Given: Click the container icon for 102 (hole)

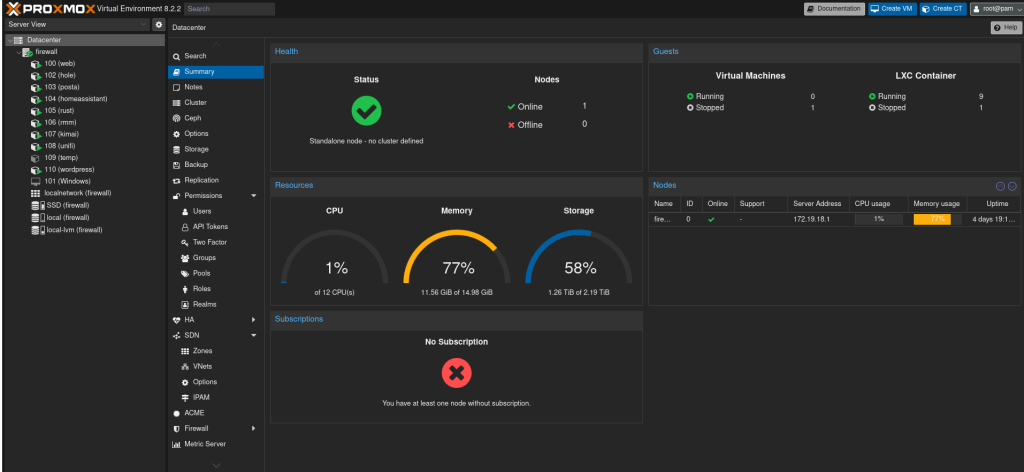Looking at the screenshot, I should pyautogui.click(x=36, y=76).
